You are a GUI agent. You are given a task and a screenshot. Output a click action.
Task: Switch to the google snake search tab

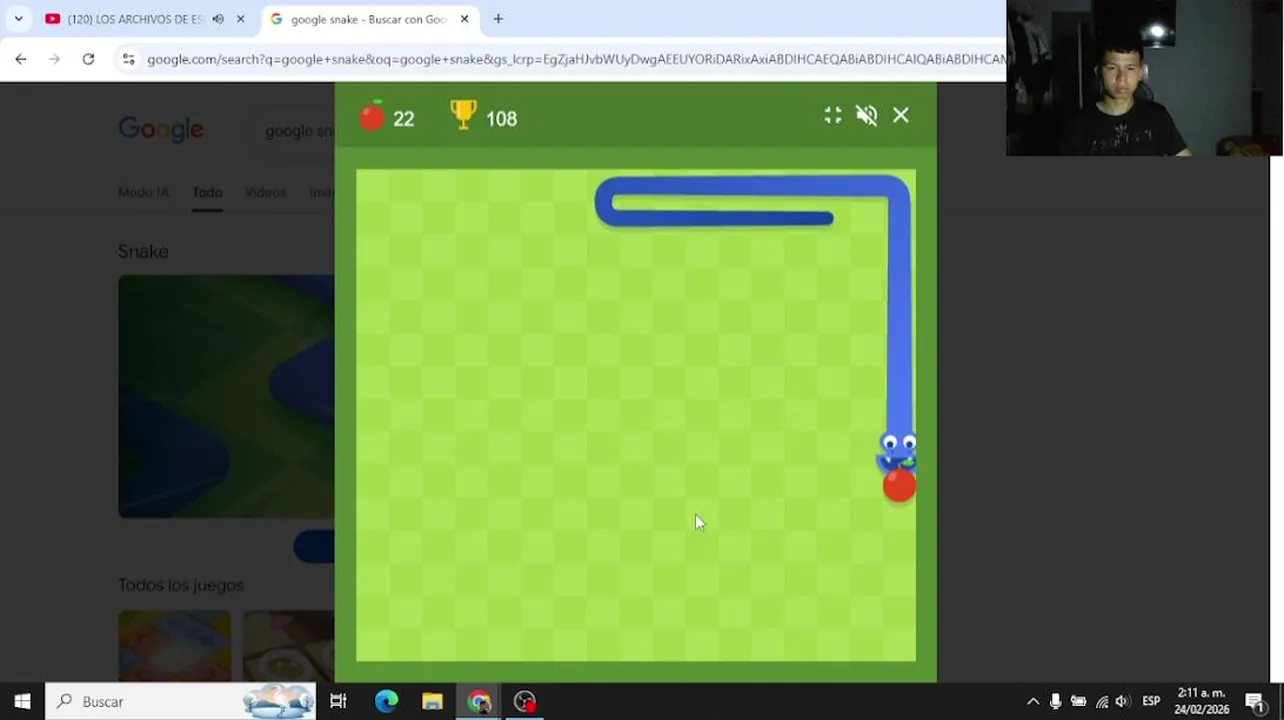coord(368,19)
